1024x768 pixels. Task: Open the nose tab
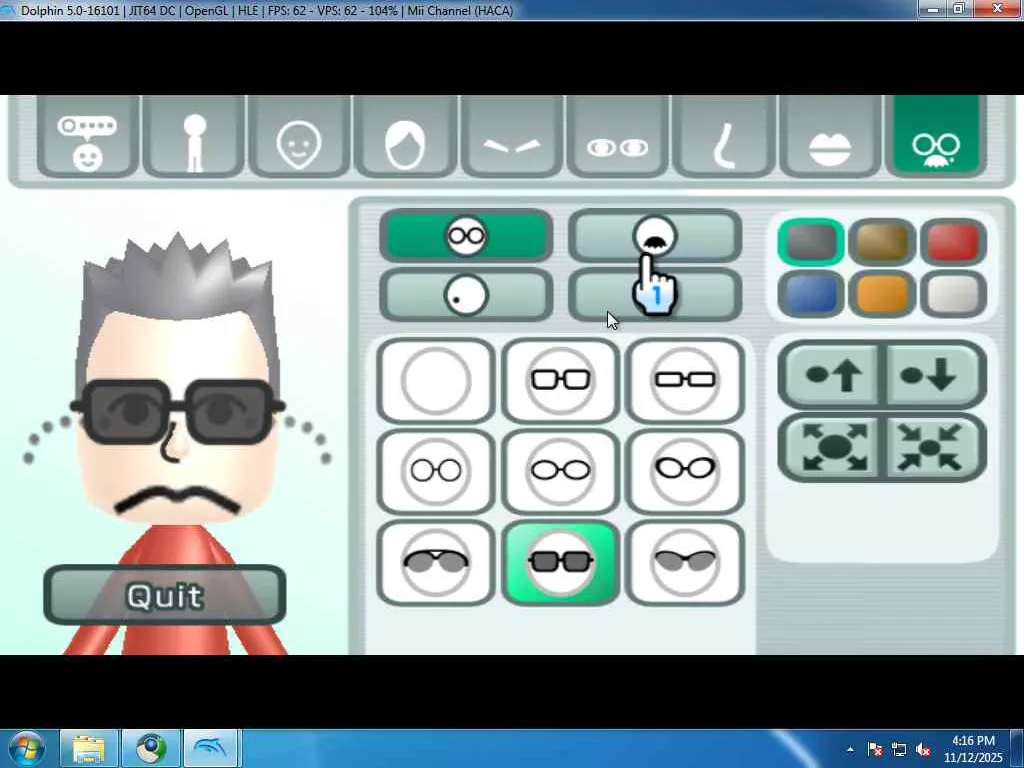coord(724,136)
